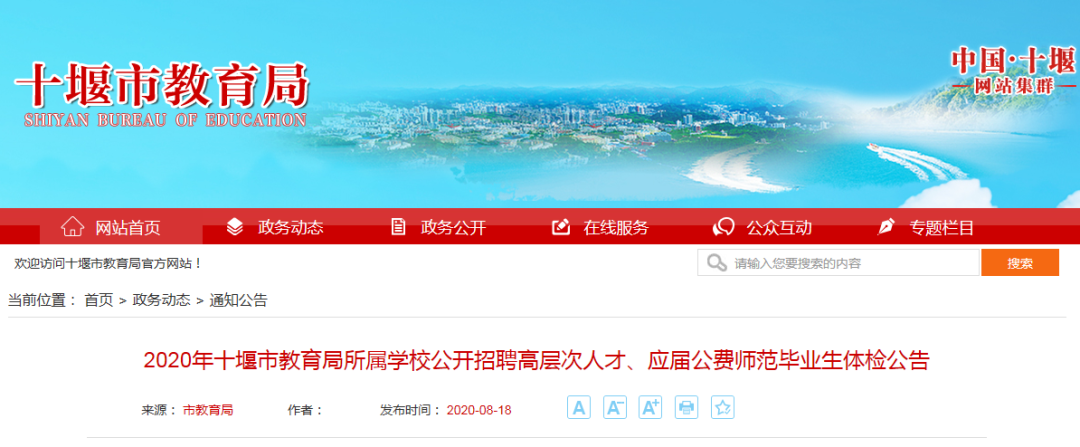Click the 市教育局 source link
The image size is (1080, 447).
click(208, 410)
